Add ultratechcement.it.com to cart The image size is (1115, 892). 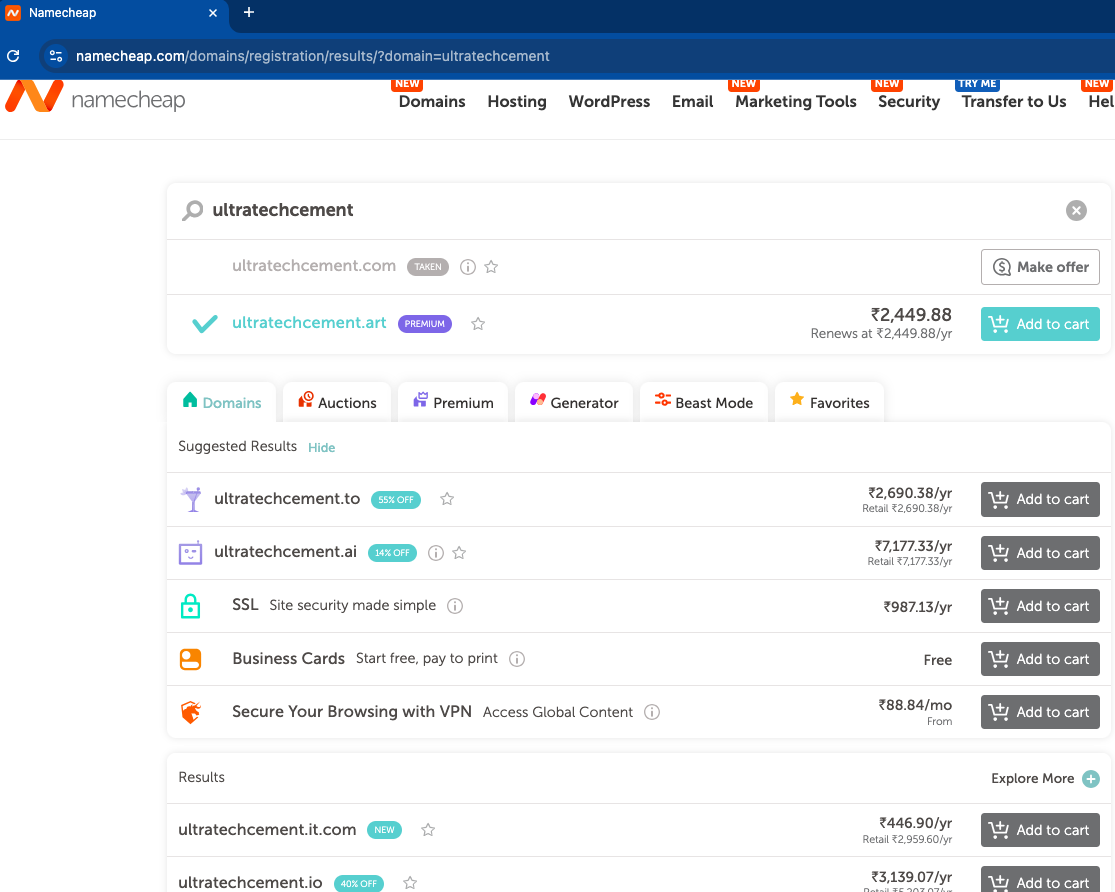pyautogui.click(x=1040, y=829)
